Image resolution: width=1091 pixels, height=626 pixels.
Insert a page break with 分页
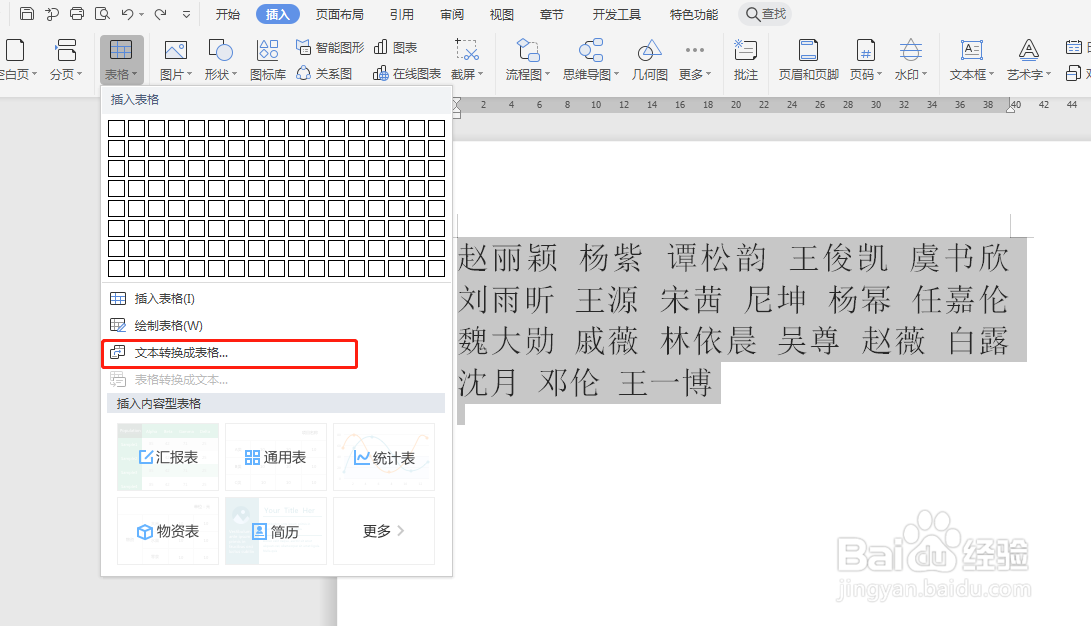tap(65, 59)
